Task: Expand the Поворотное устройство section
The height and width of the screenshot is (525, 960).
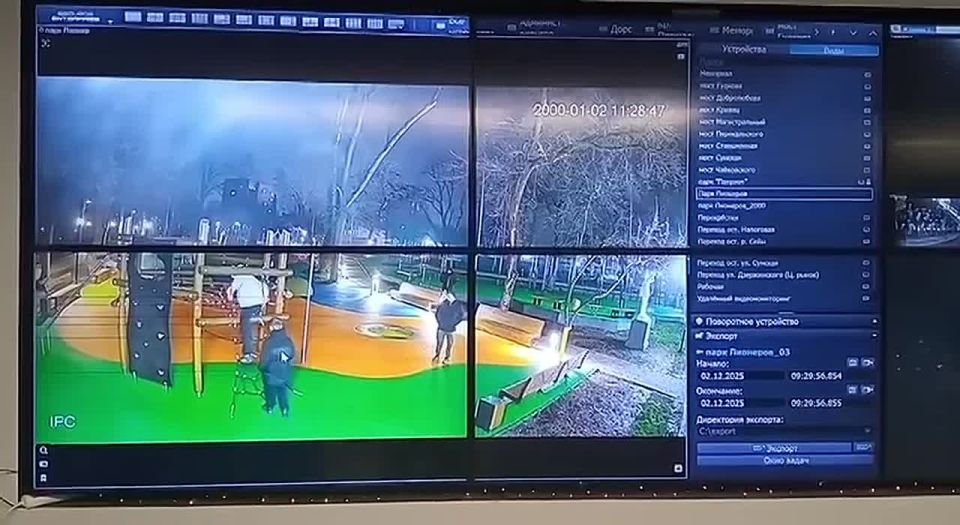Action: tap(876, 321)
